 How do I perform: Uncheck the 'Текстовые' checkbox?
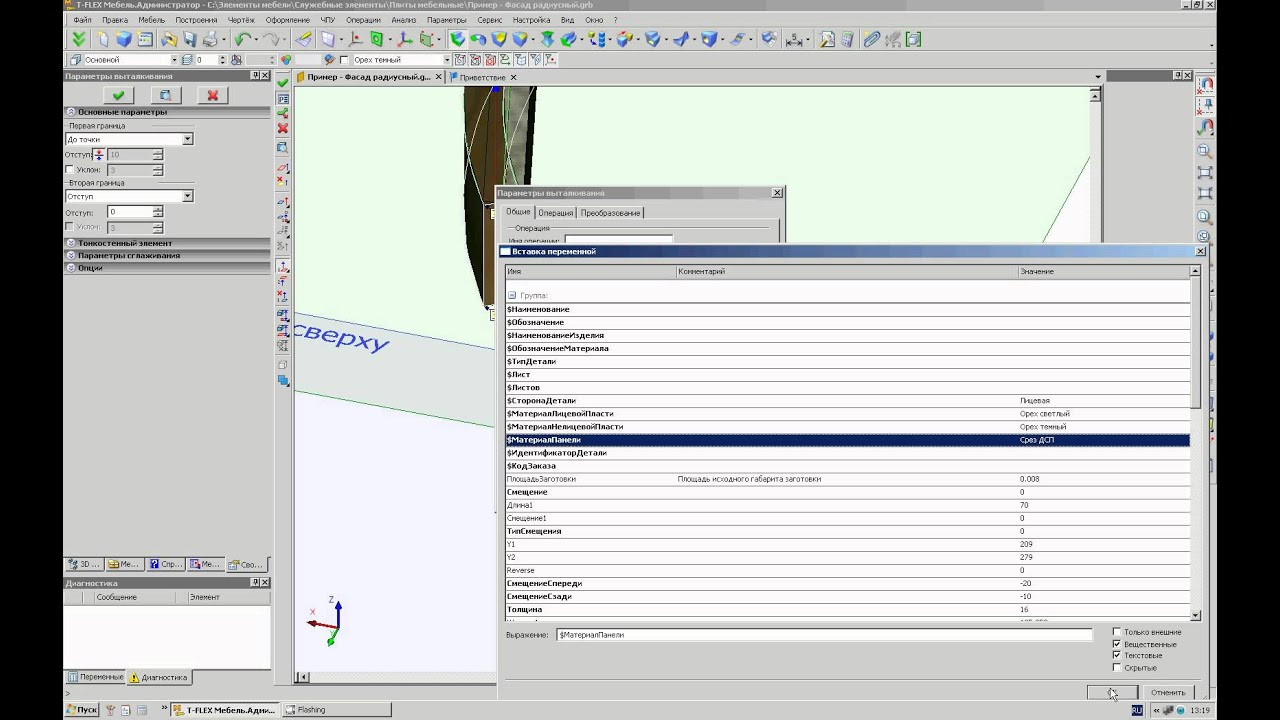[x=1117, y=656]
